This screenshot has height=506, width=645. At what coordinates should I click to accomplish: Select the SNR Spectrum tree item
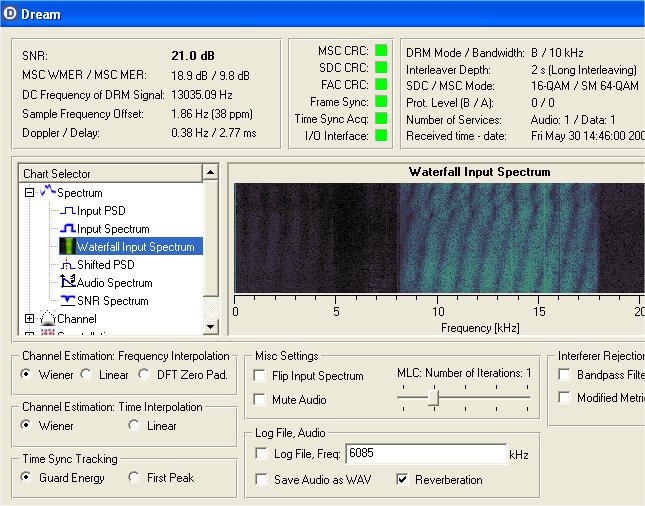pyautogui.click(x=112, y=301)
